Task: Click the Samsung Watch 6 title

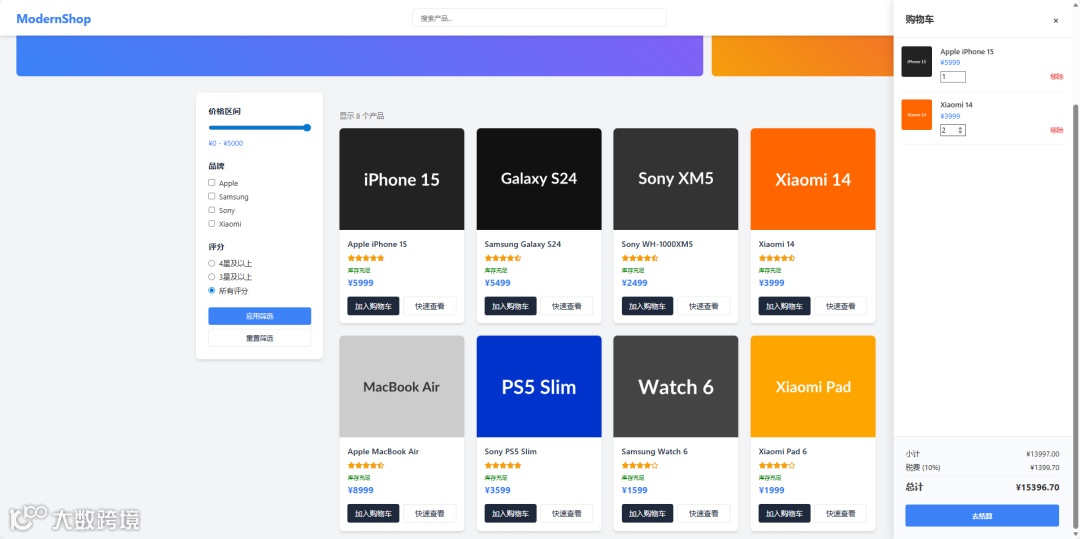Action: 654,452
